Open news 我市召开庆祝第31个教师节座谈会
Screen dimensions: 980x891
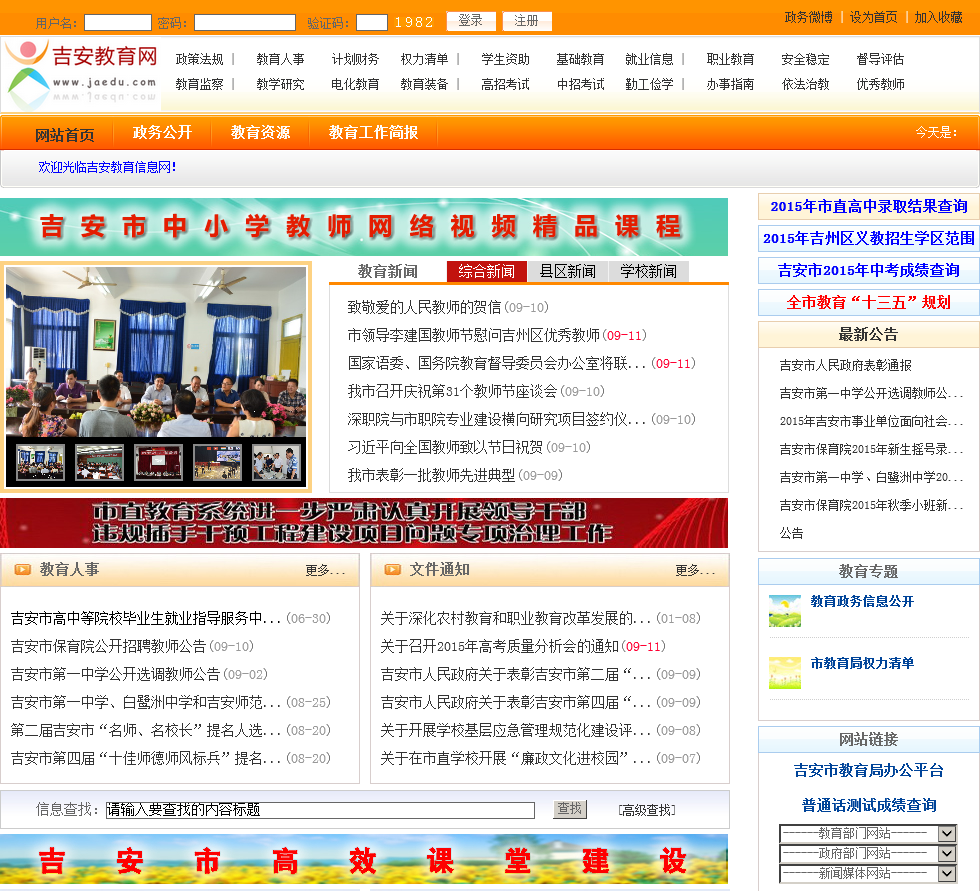pyautogui.click(x=452, y=391)
